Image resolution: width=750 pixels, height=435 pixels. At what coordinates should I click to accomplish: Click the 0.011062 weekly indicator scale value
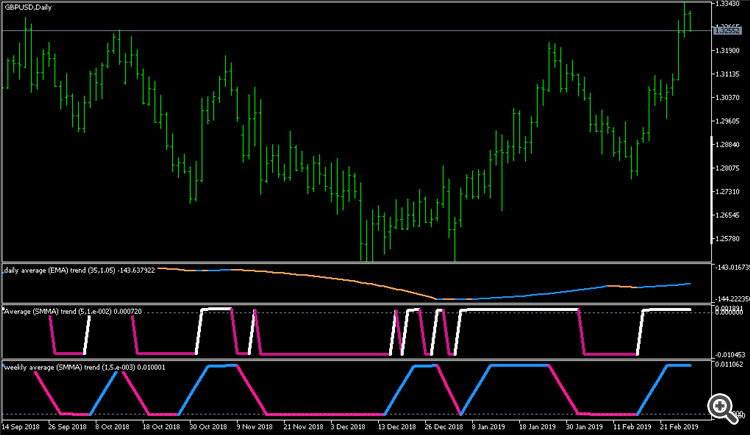(729, 365)
